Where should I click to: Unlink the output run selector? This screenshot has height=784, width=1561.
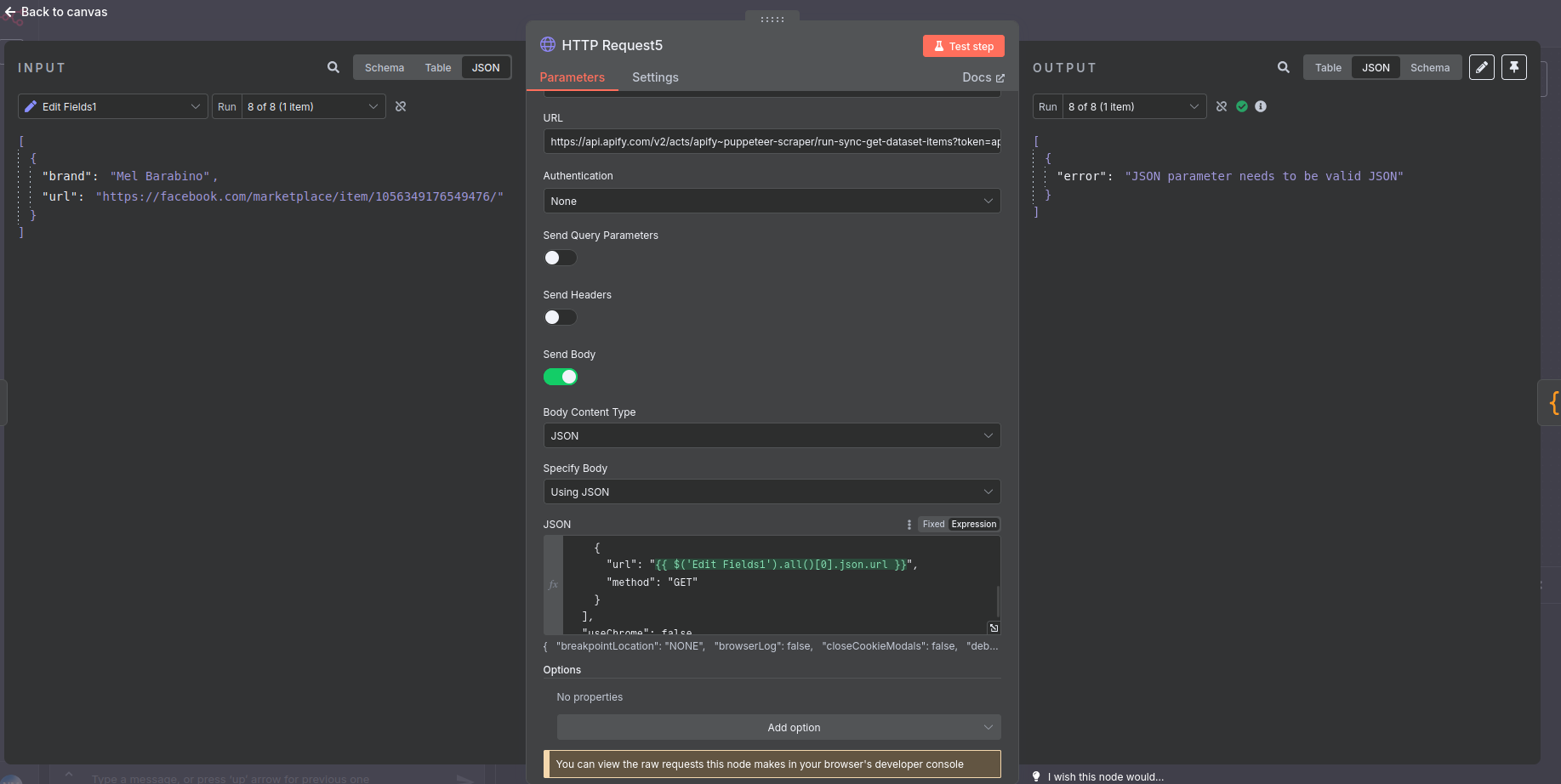coord(1222,106)
